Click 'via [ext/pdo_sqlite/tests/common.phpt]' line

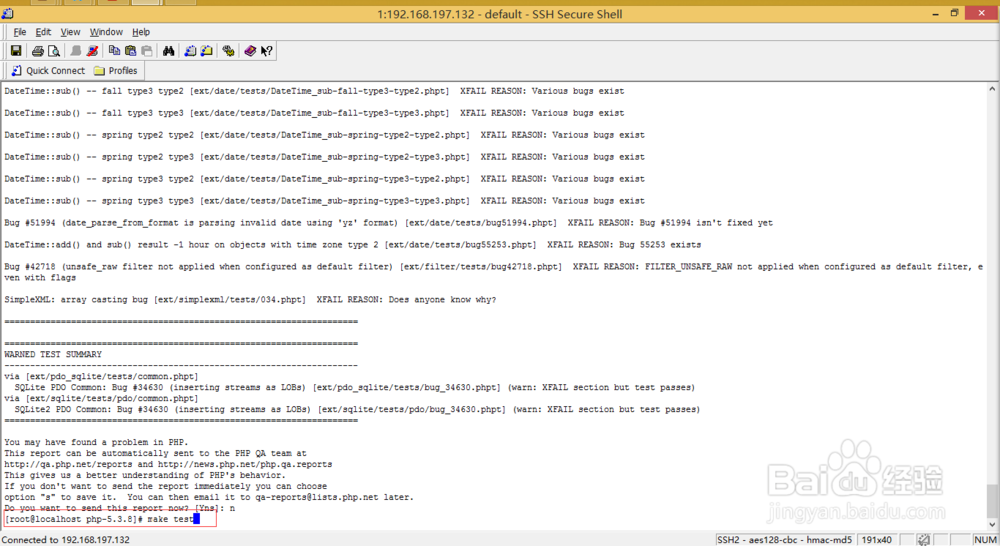click(101, 376)
